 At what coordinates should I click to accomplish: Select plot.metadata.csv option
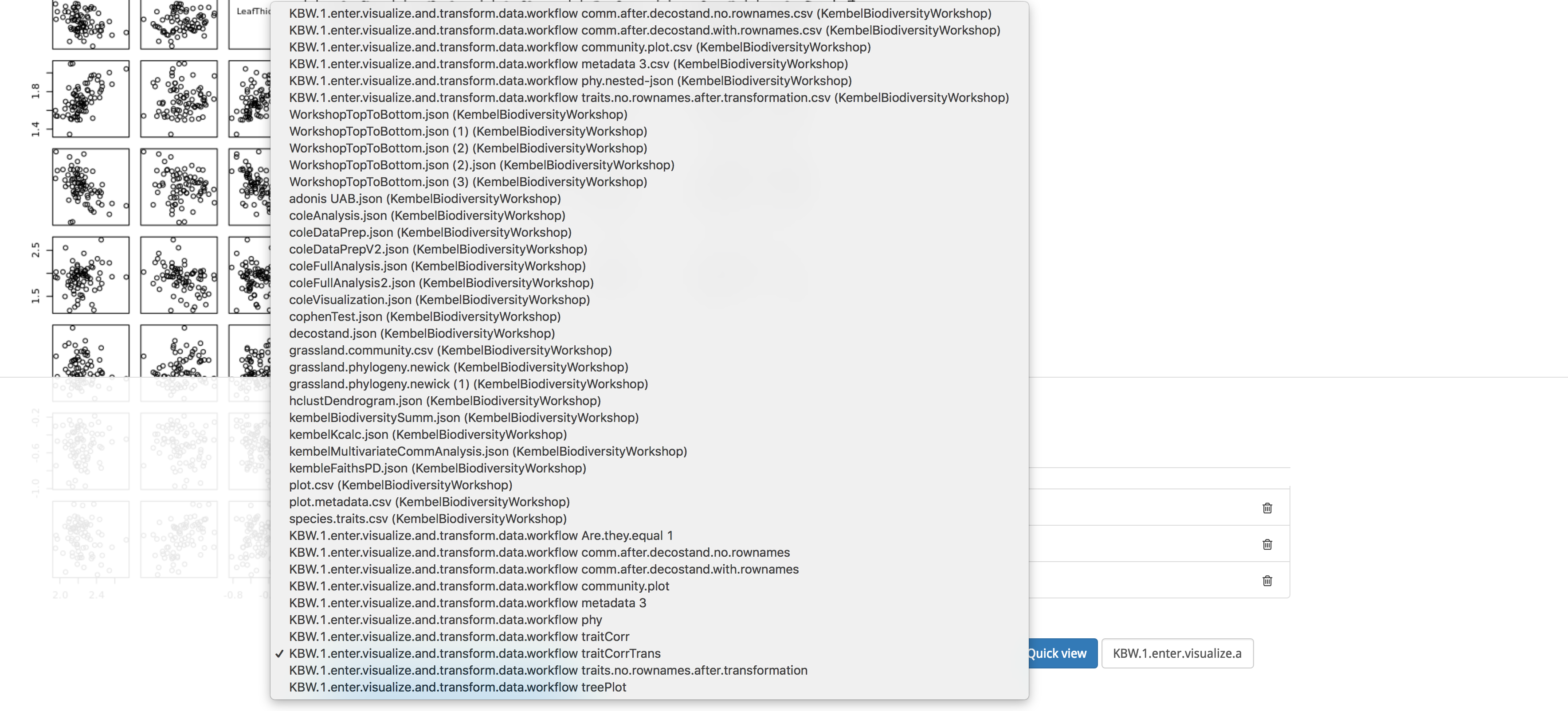tap(649, 502)
